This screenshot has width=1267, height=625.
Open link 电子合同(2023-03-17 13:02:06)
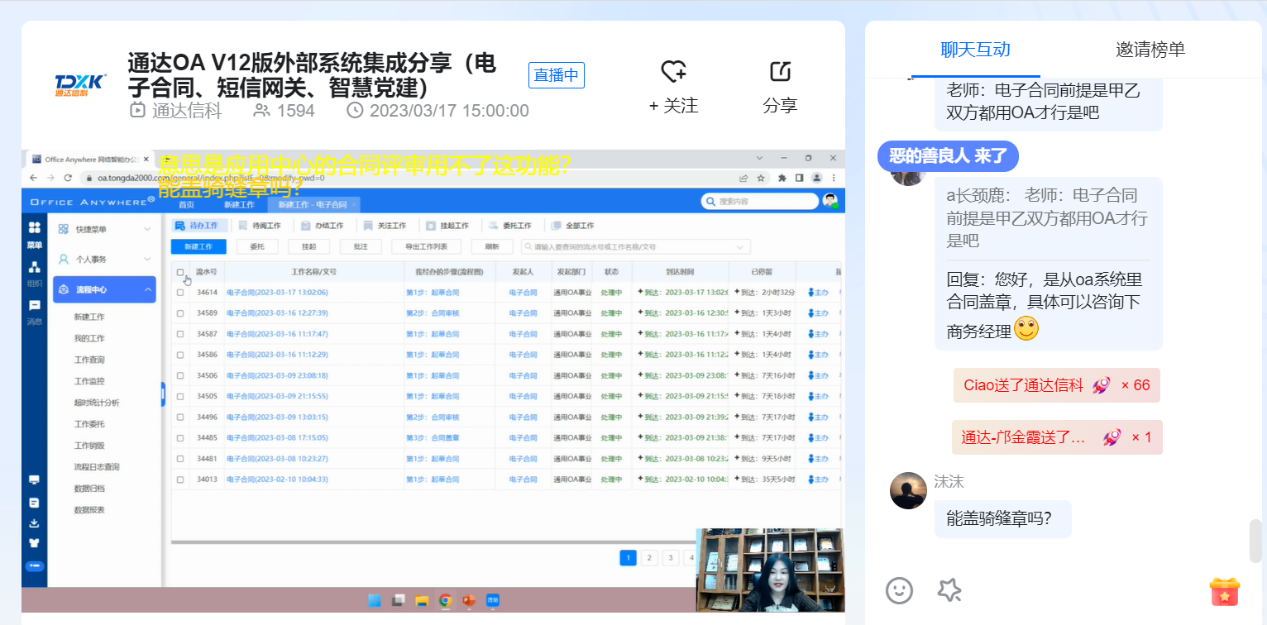tap(277, 293)
